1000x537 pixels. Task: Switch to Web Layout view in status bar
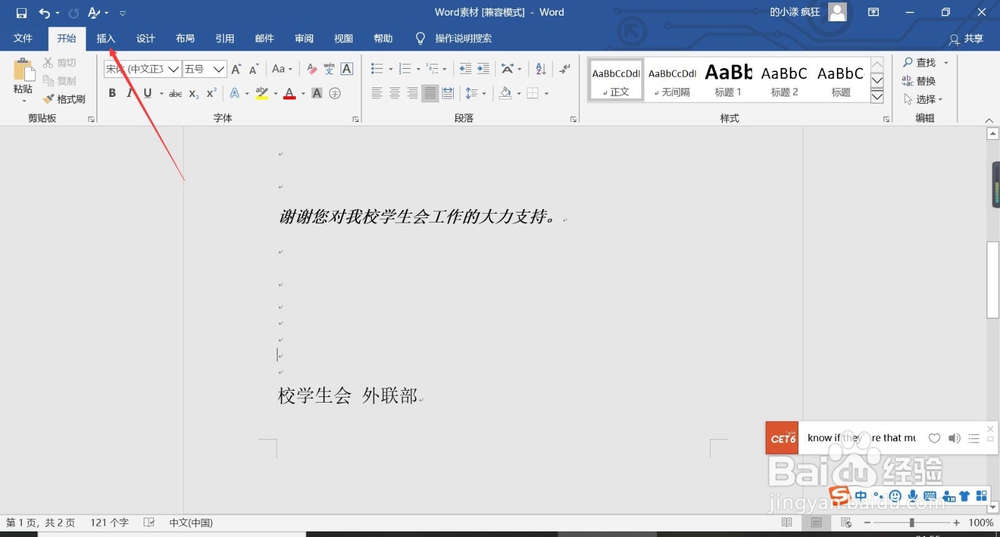(x=846, y=522)
